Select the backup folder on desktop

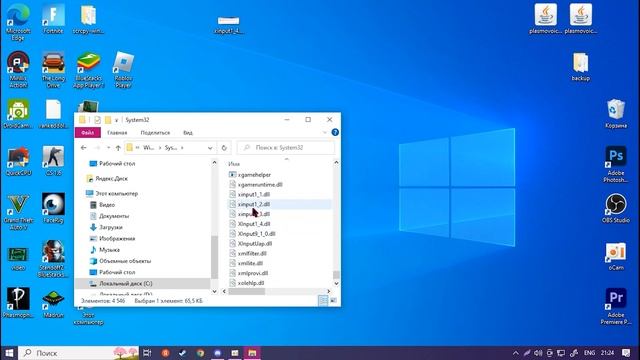pyautogui.click(x=580, y=67)
